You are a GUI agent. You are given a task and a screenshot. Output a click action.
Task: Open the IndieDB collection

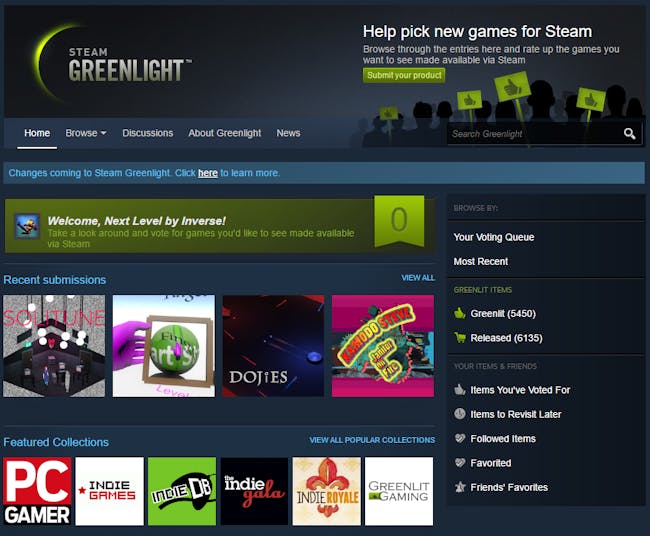click(x=182, y=491)
